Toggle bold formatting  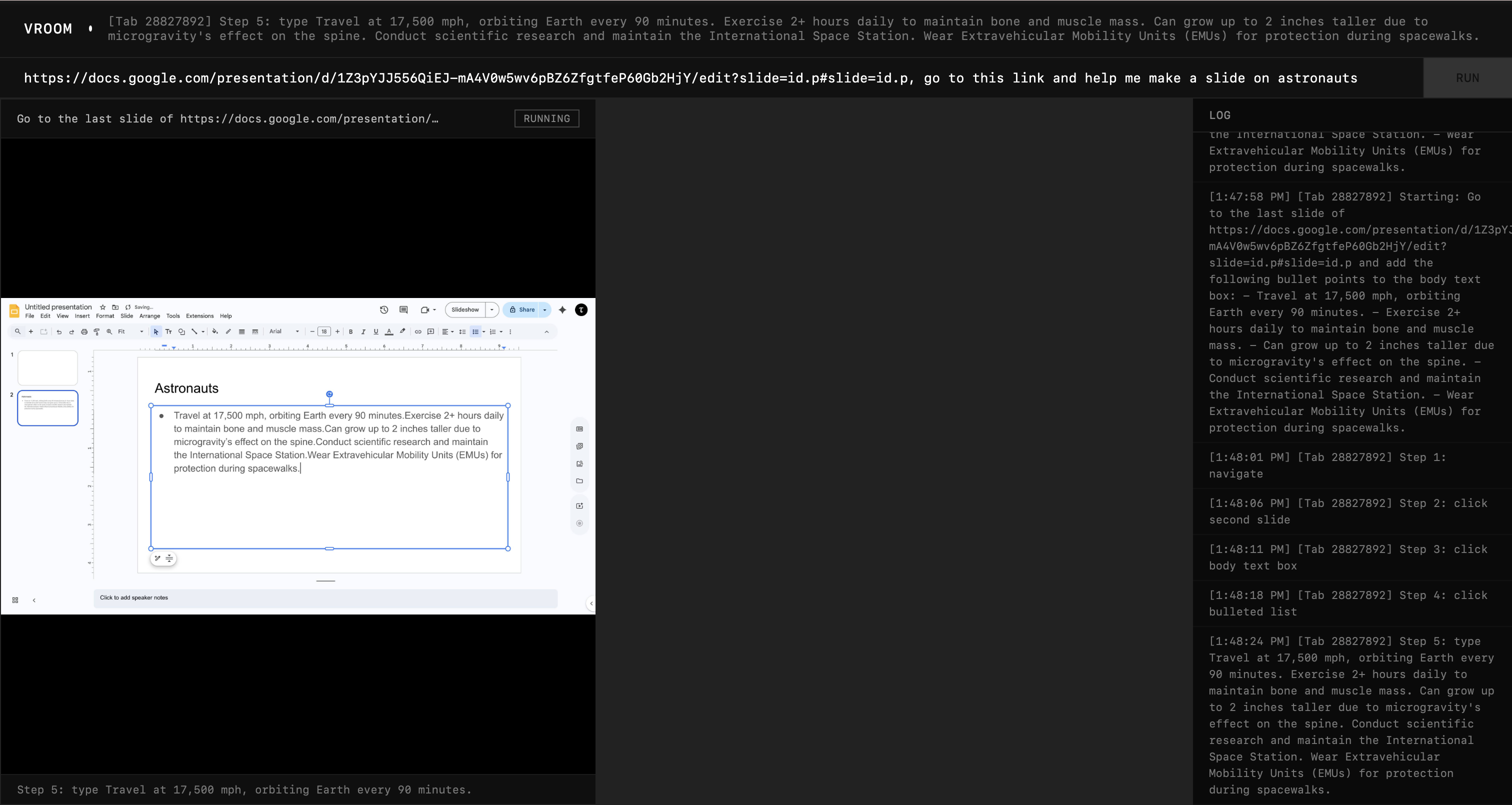pos(351,331)
